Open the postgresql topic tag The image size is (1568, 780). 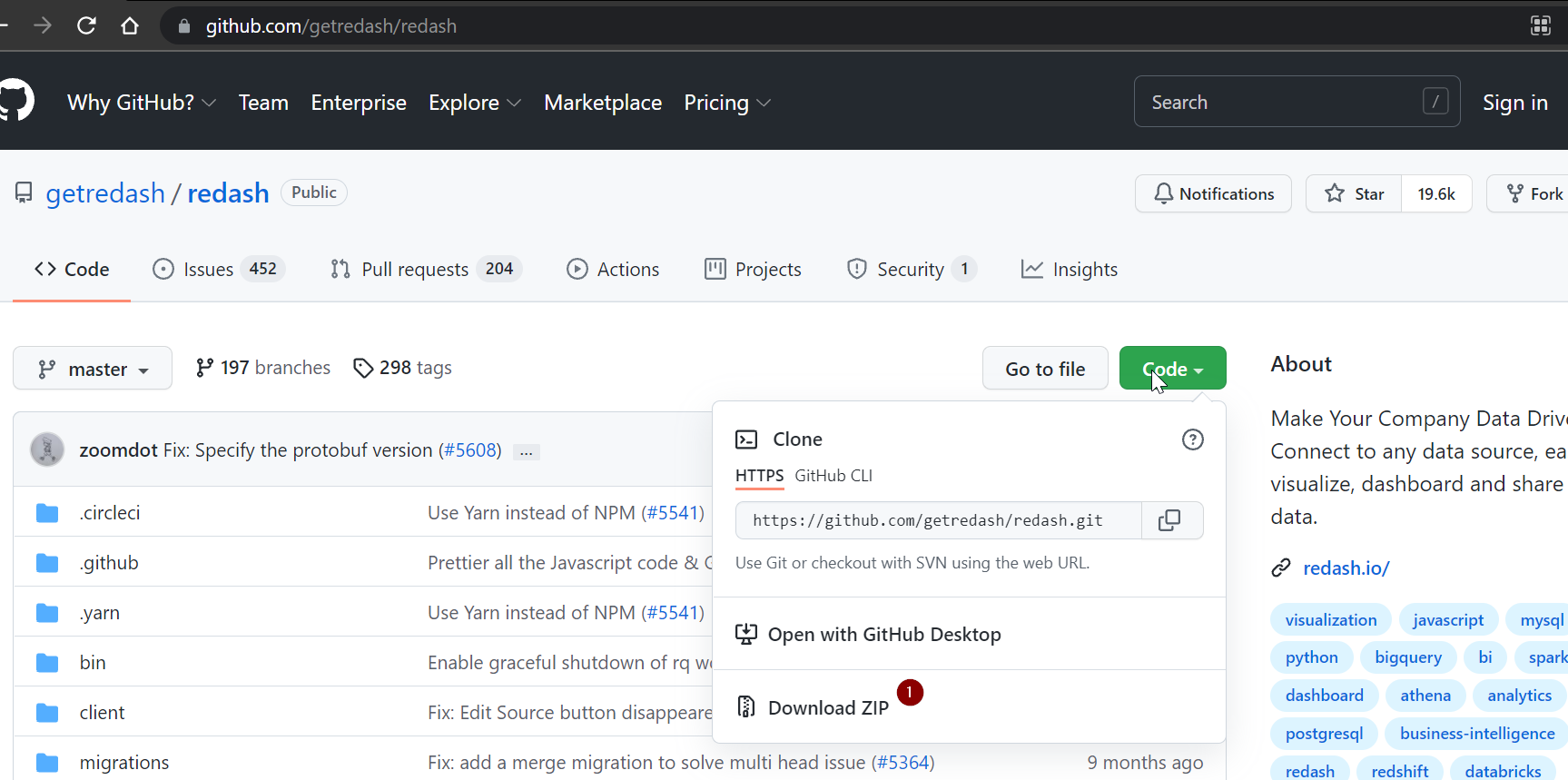click(x=1325, y=734)
